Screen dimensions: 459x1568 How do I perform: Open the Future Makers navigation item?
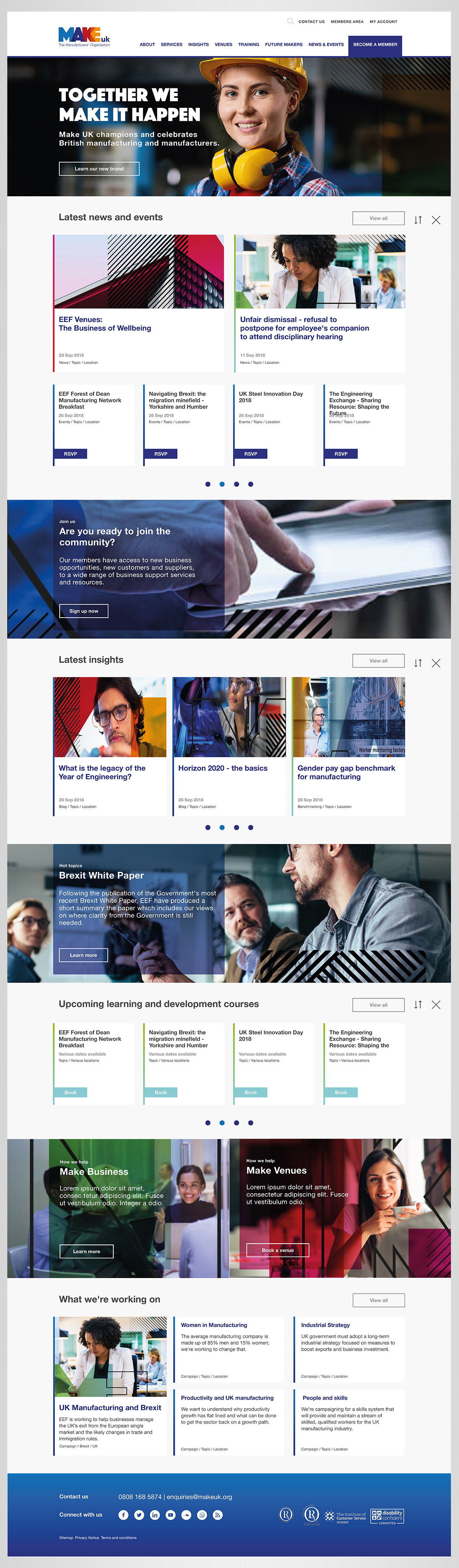click(284, 44)
